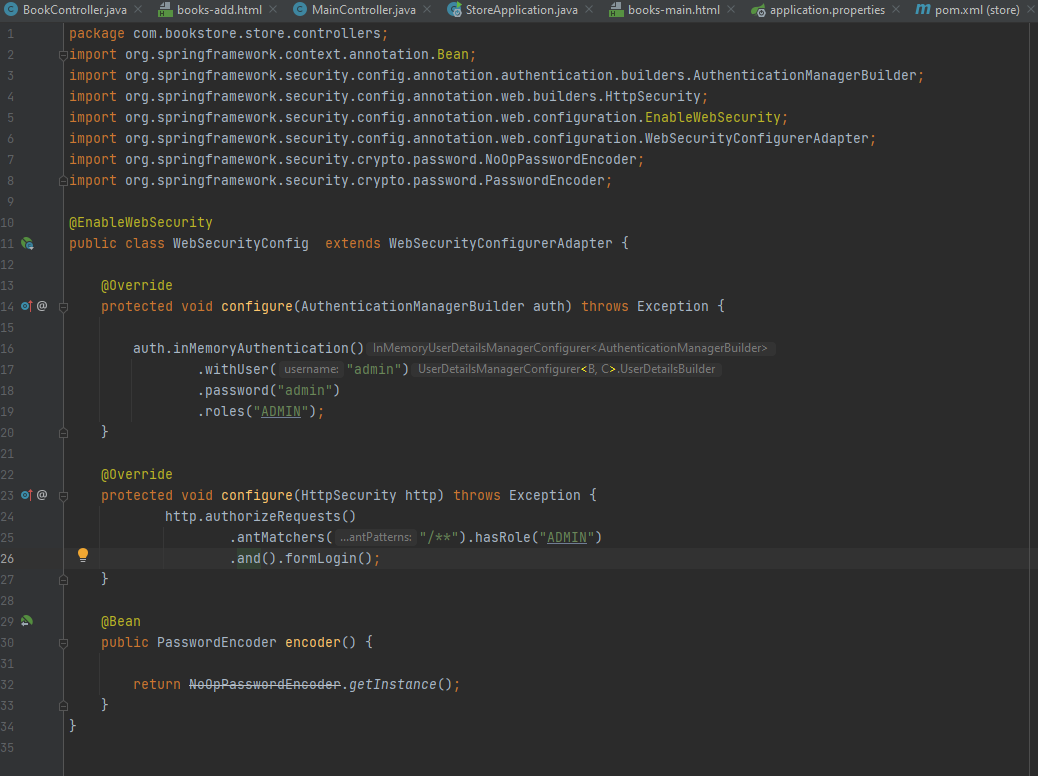
Task: Click the class icon on MainController.java tab
Action: (300, 9)
